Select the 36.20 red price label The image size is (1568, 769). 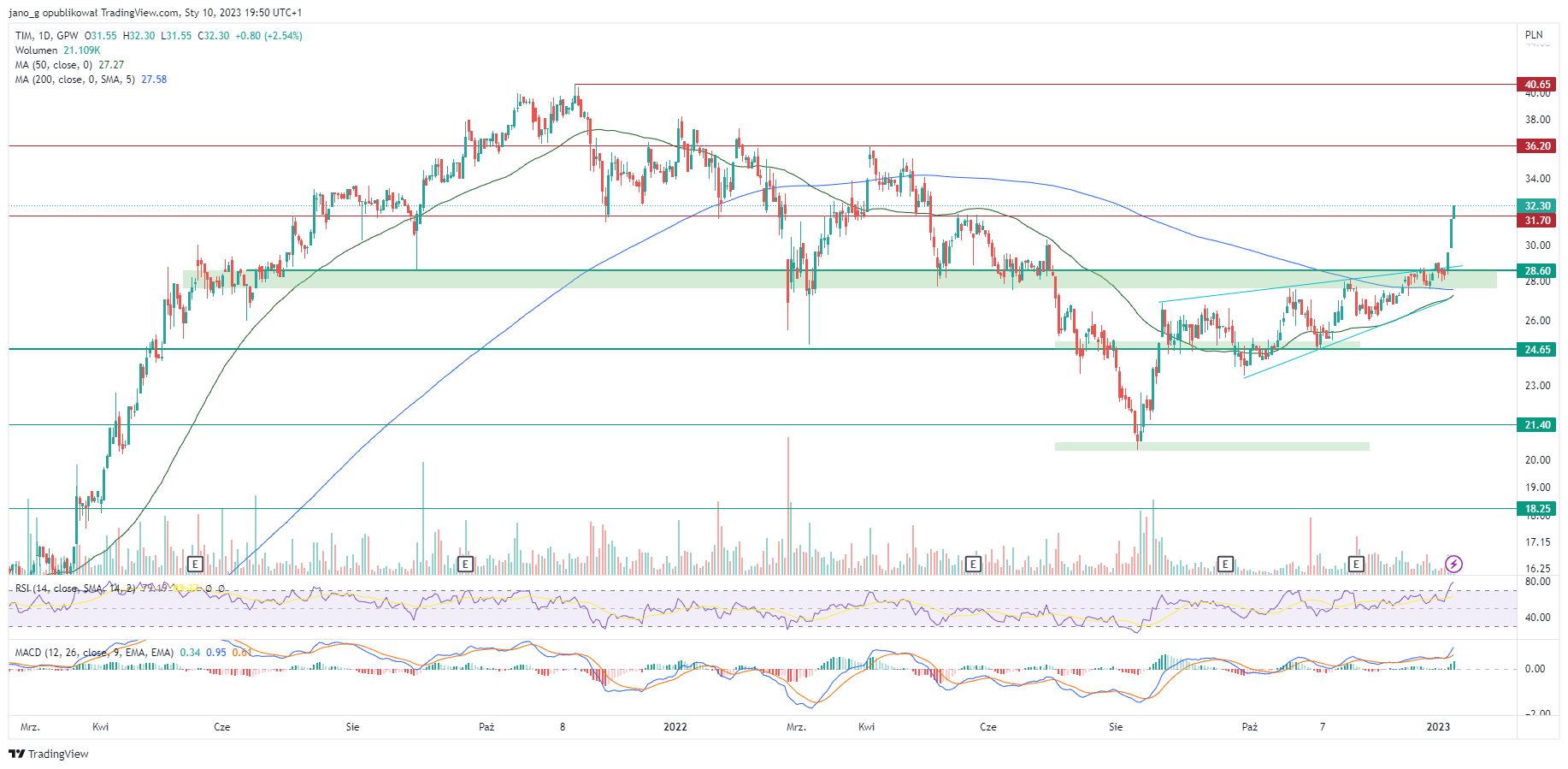1537,145
